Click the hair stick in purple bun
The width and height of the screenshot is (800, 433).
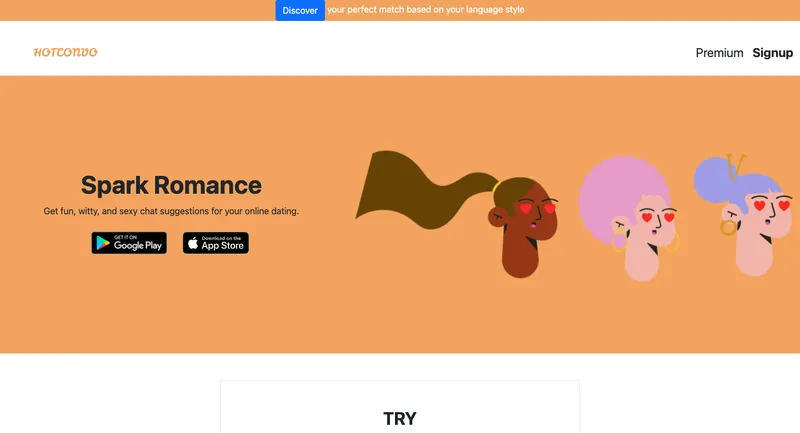click(x=736, y=166)
